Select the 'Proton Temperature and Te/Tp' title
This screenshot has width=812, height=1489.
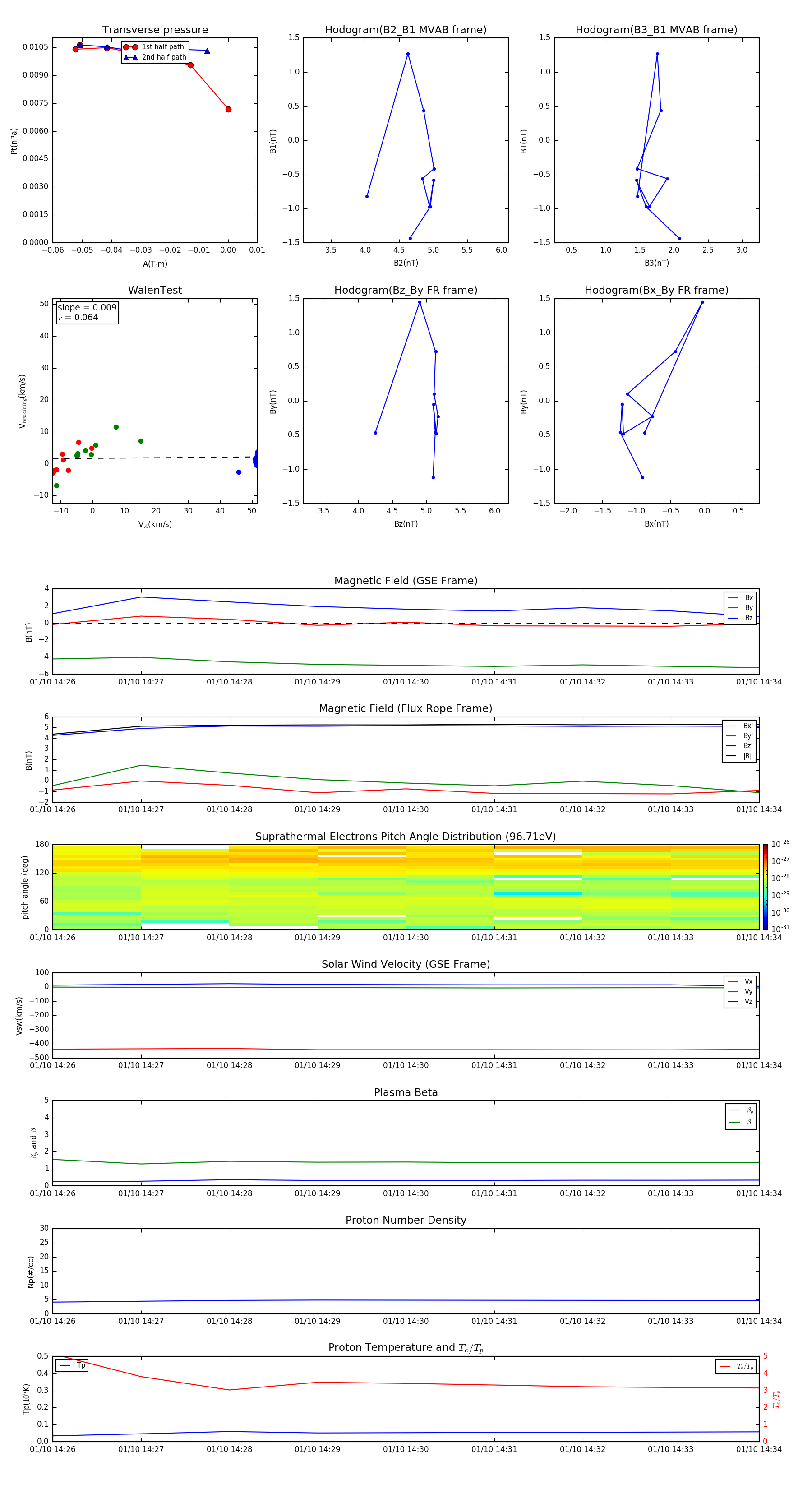point(406,1348)
